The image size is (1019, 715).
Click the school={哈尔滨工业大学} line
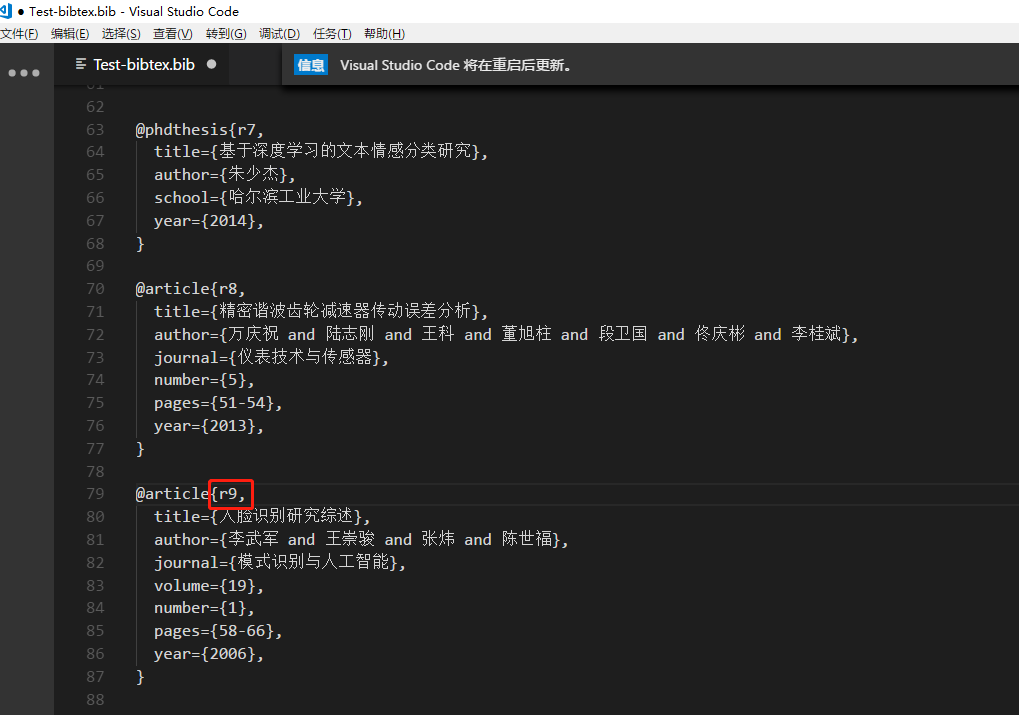click(258, 197)
